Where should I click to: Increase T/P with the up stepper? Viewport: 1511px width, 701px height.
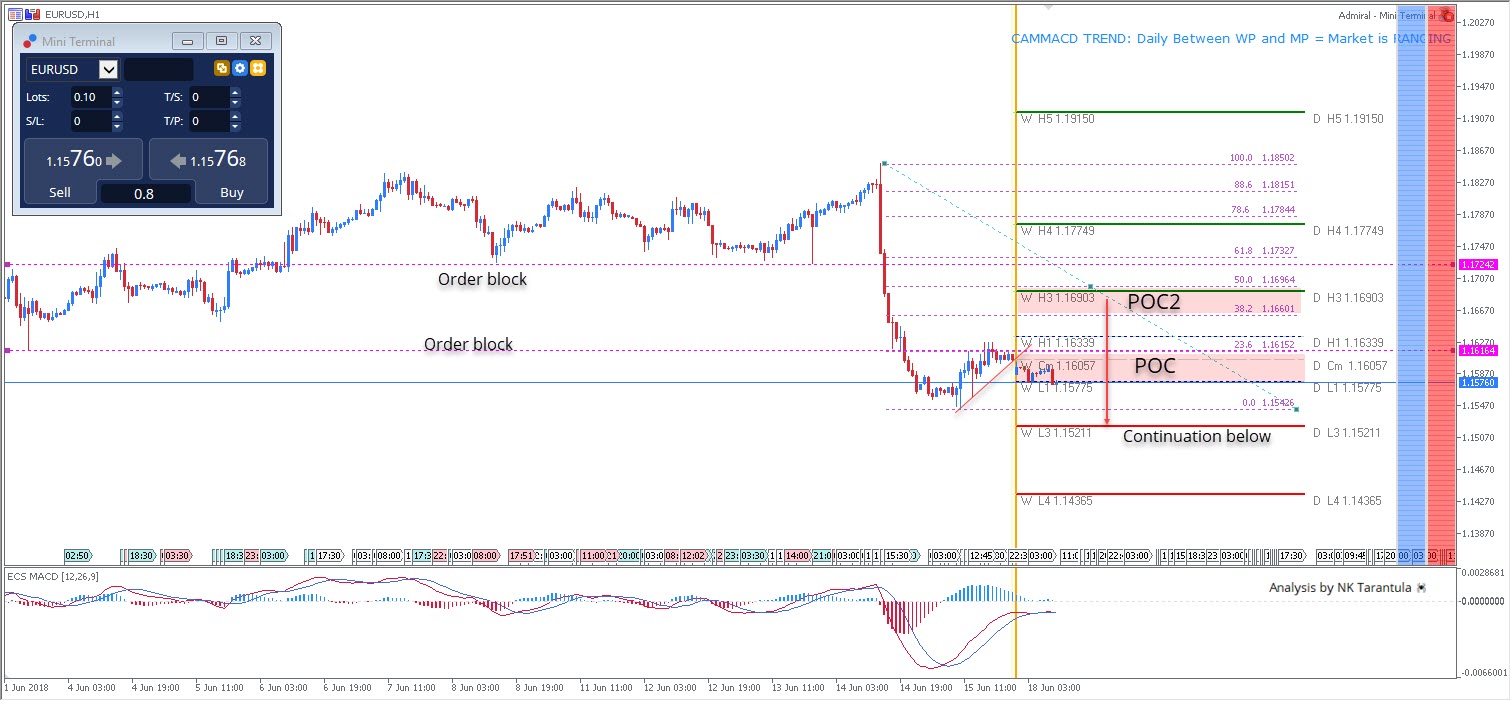click(236, 117)
